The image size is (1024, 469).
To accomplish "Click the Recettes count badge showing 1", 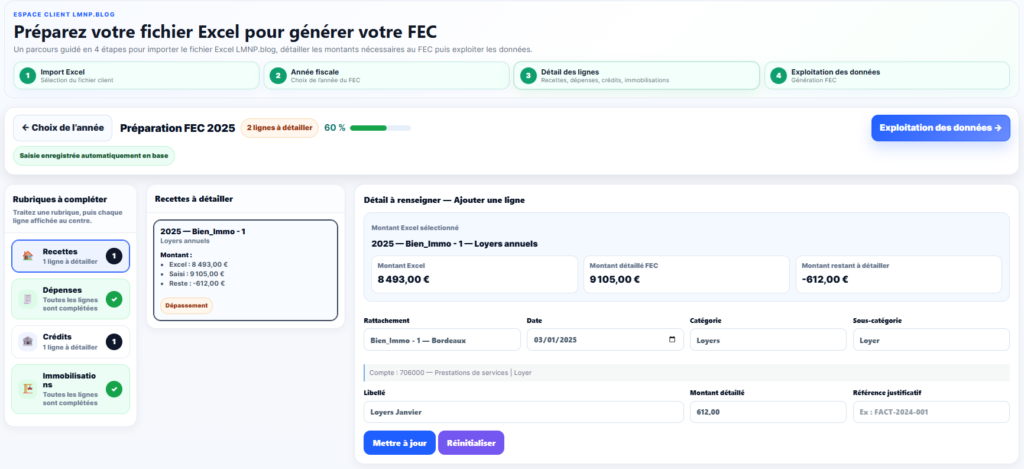I will point(114,256).
